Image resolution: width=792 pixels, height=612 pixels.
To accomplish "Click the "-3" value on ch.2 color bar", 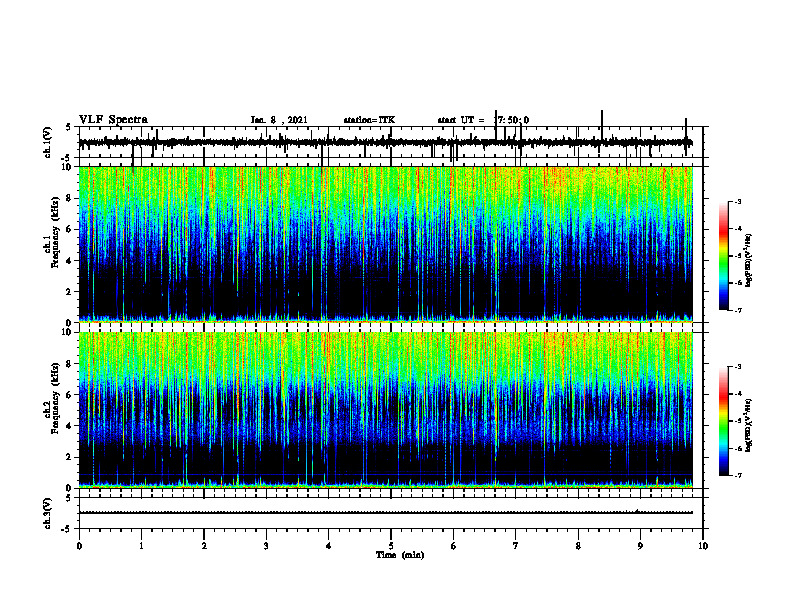I will [x=737, y=367].
